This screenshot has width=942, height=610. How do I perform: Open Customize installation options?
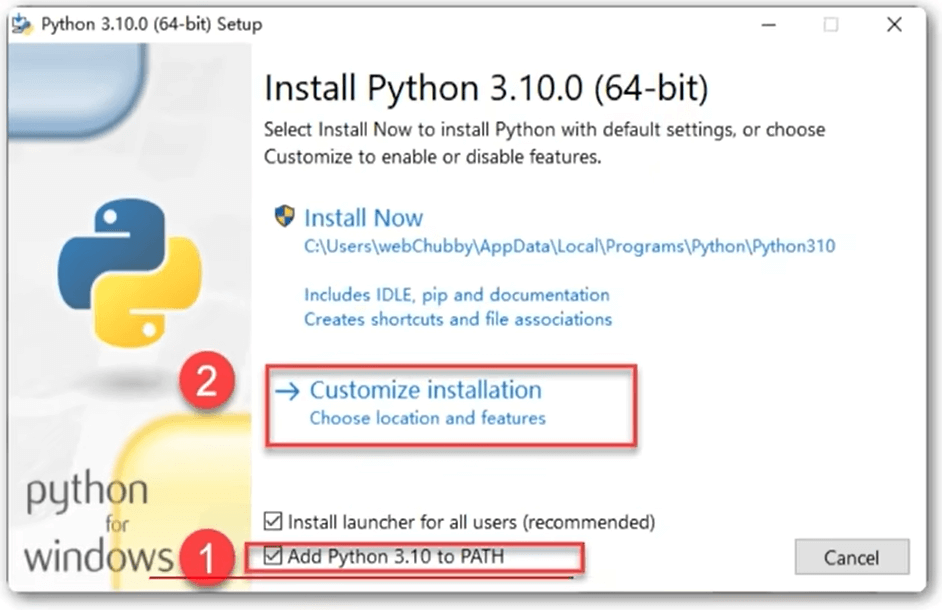425,390
